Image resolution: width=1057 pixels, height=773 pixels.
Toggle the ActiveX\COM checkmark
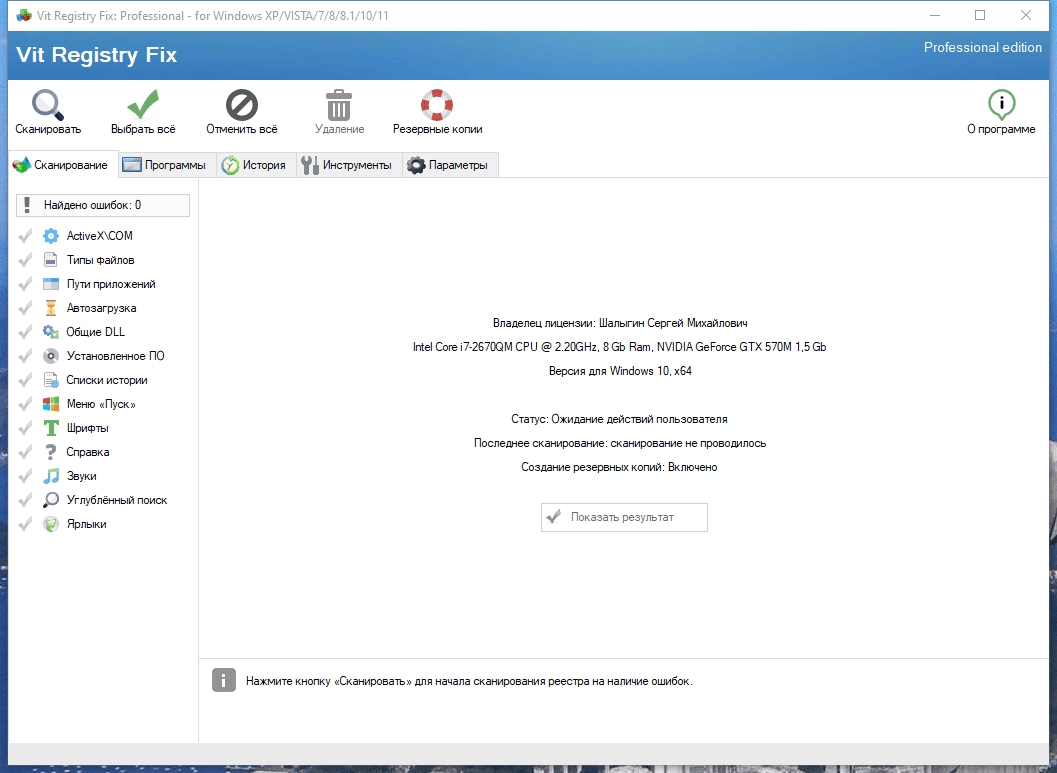25,236
